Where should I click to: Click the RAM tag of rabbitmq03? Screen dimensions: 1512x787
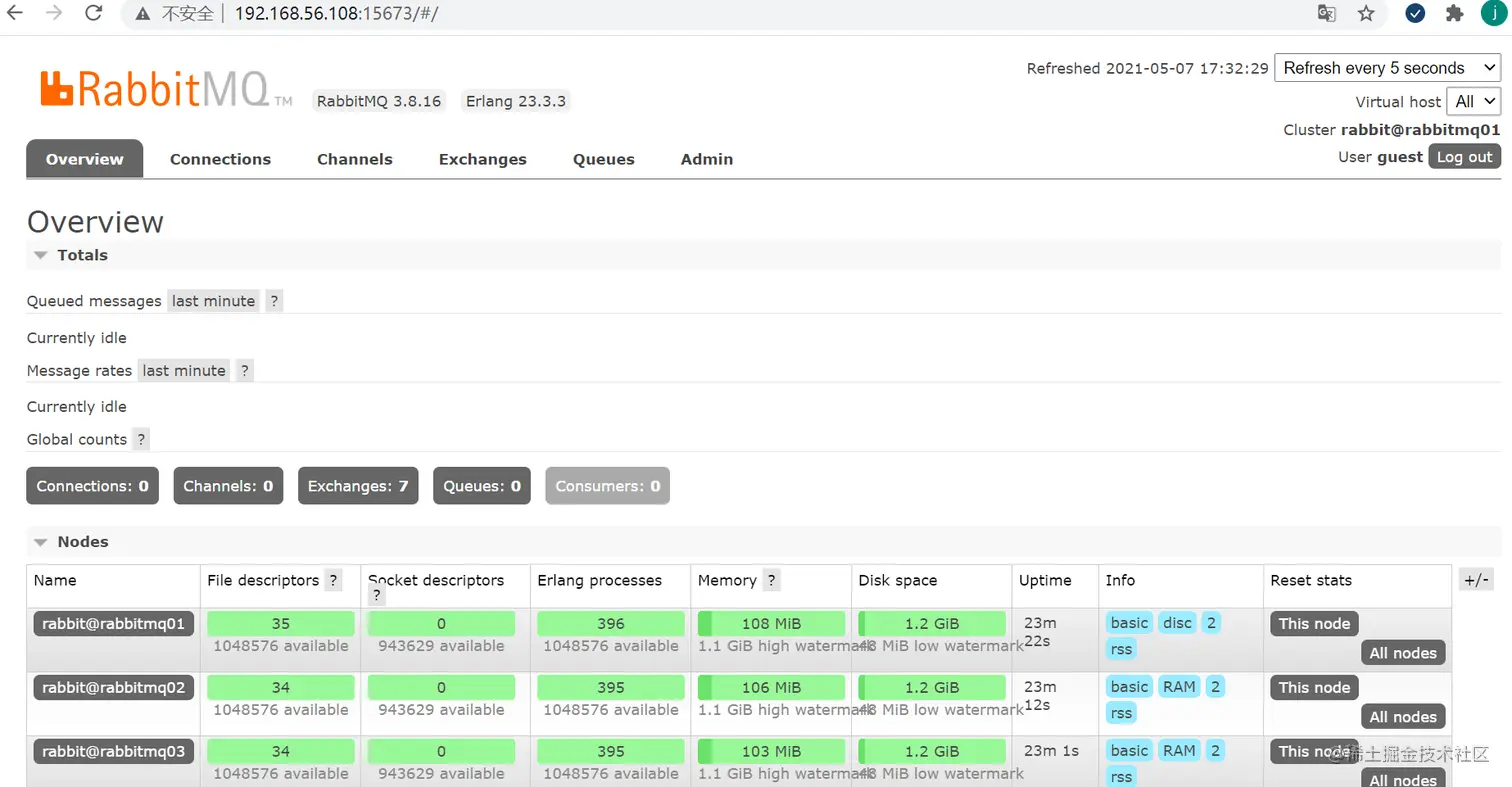[1179, 751]
